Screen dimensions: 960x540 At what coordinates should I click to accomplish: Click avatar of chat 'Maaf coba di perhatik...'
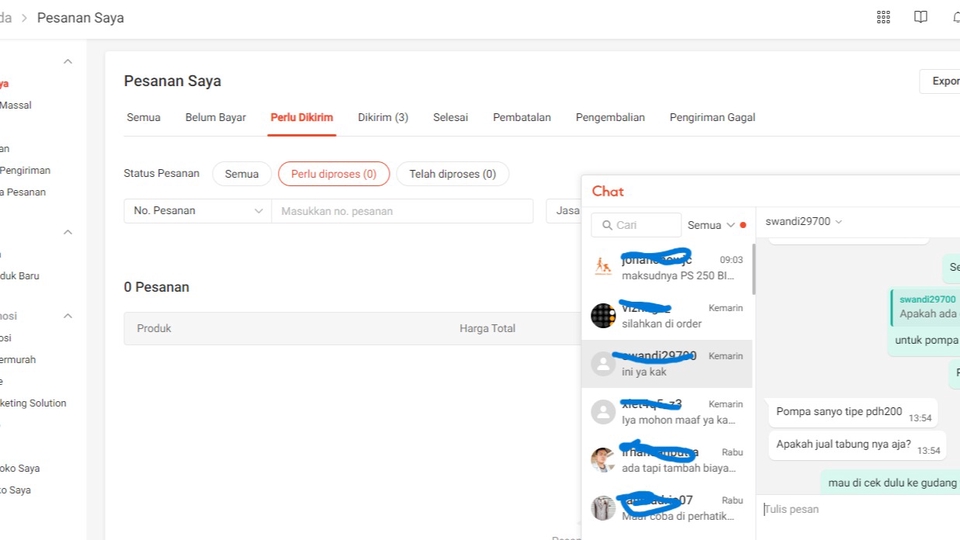pyautogui.click(x=603, y=508)
